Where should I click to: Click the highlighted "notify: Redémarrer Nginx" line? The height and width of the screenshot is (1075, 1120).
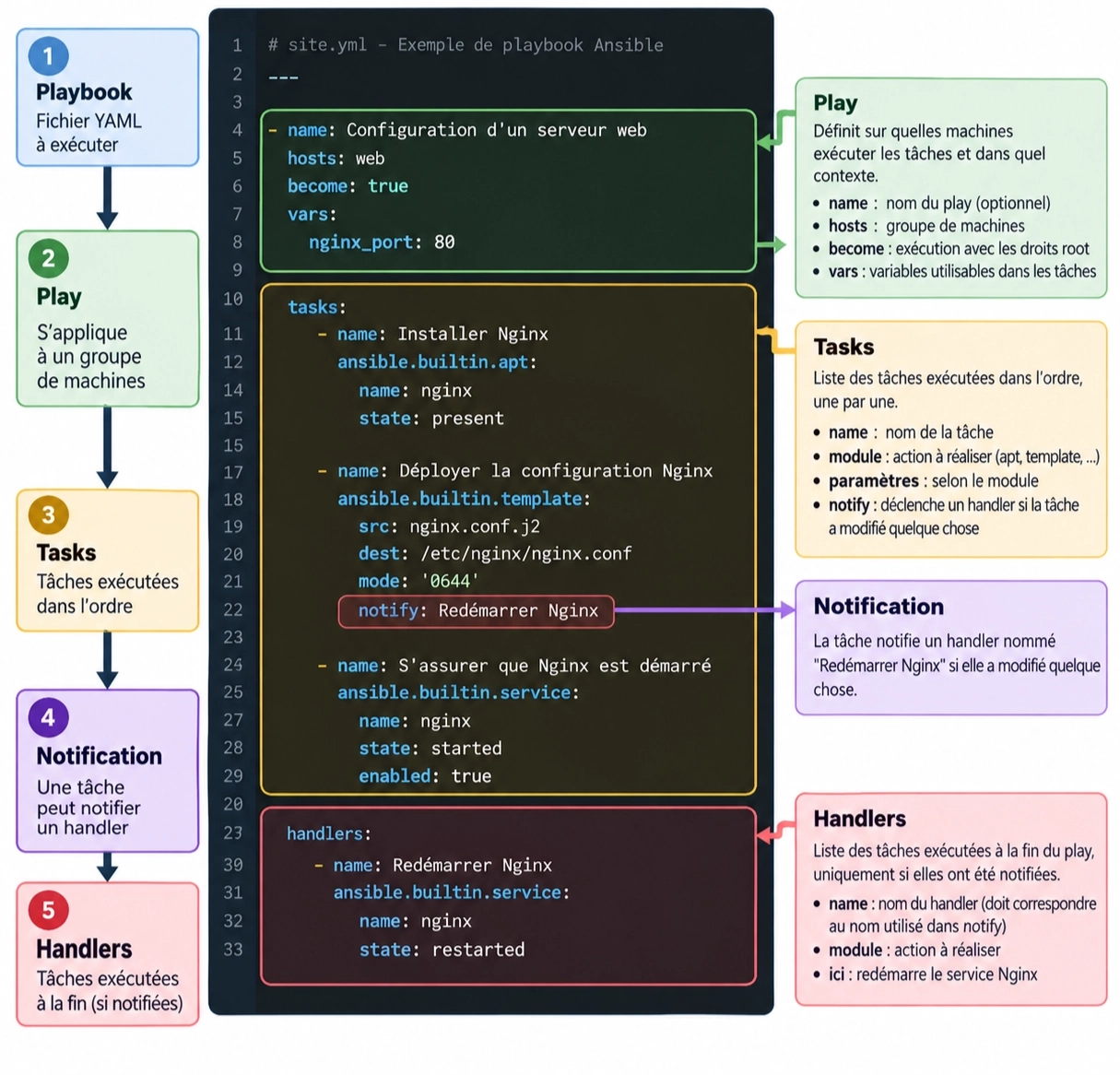point(477,610)
